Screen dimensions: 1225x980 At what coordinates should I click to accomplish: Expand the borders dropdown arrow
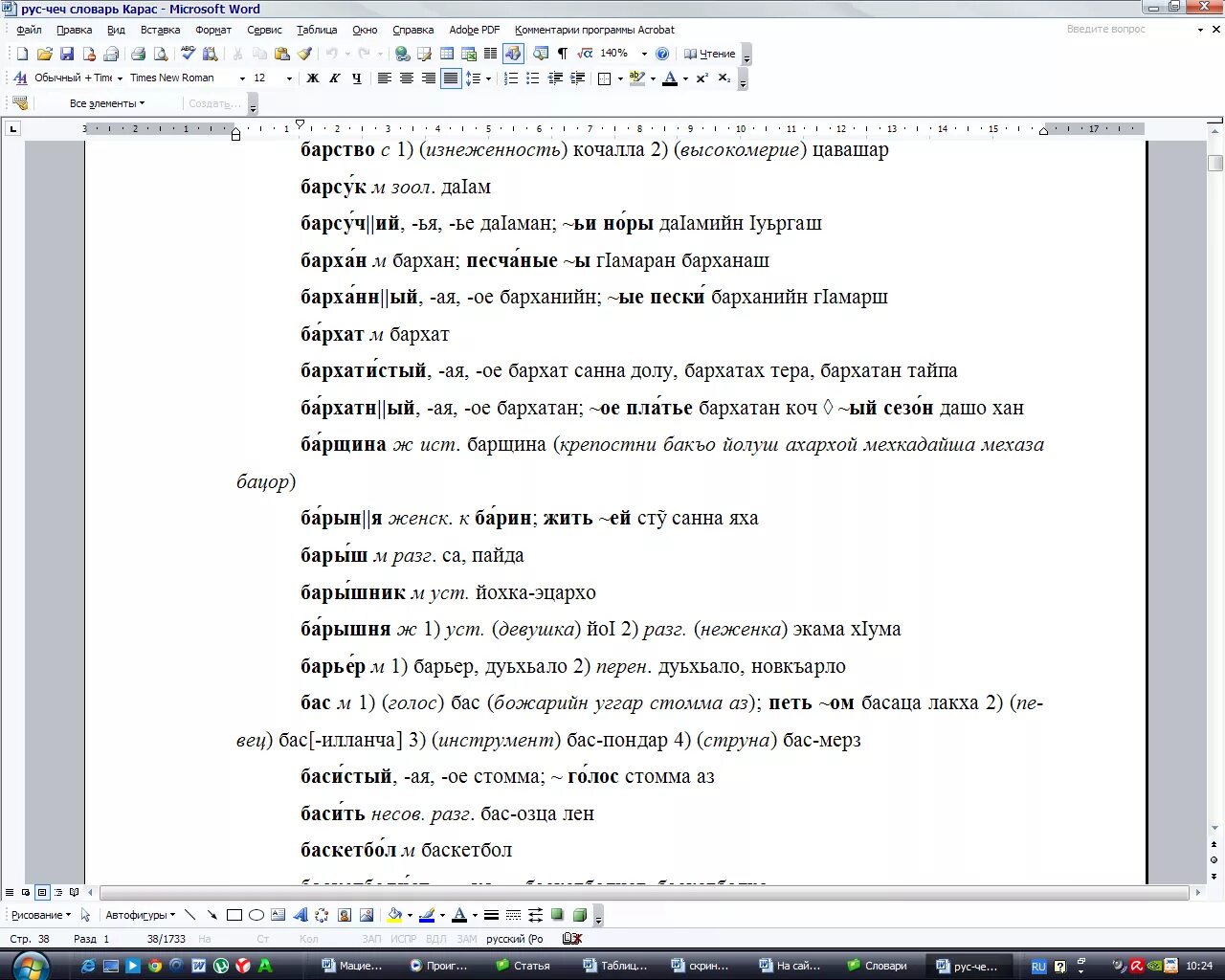point(620,78)
